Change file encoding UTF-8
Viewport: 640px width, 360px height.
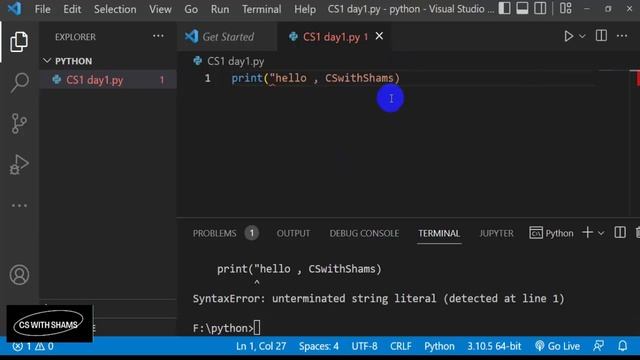coord(364,347)
